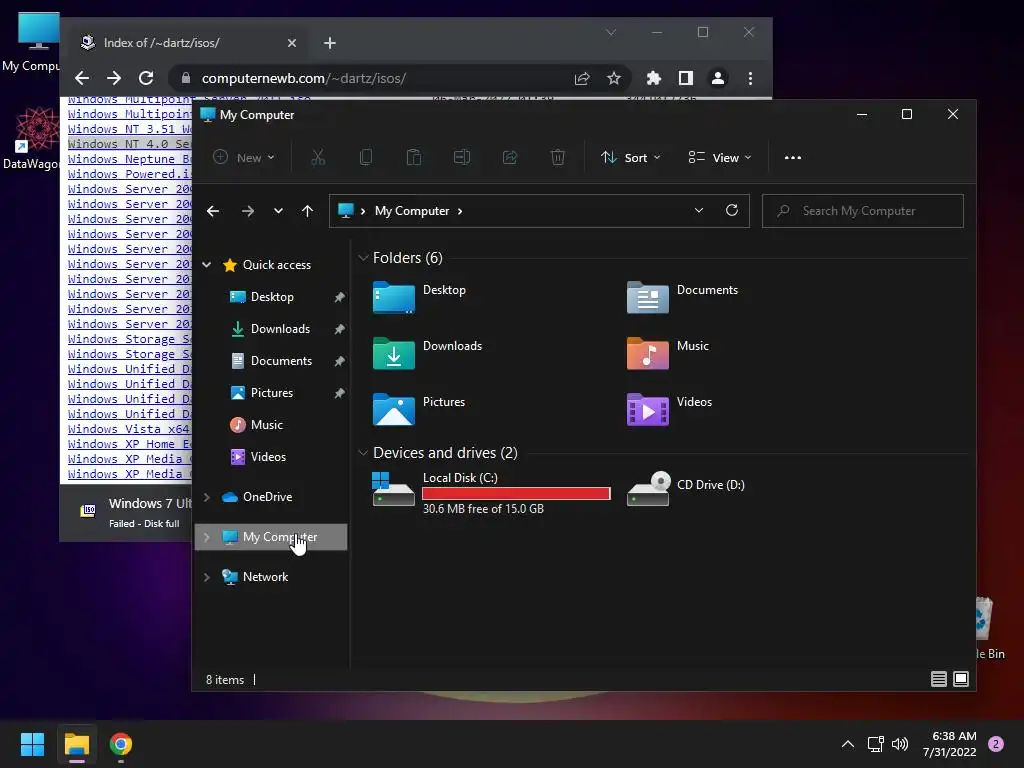Viewport: 1024px width, 768px height.
Task: Expand the address bar history dropdown
Action: click(x=699, y=210)
